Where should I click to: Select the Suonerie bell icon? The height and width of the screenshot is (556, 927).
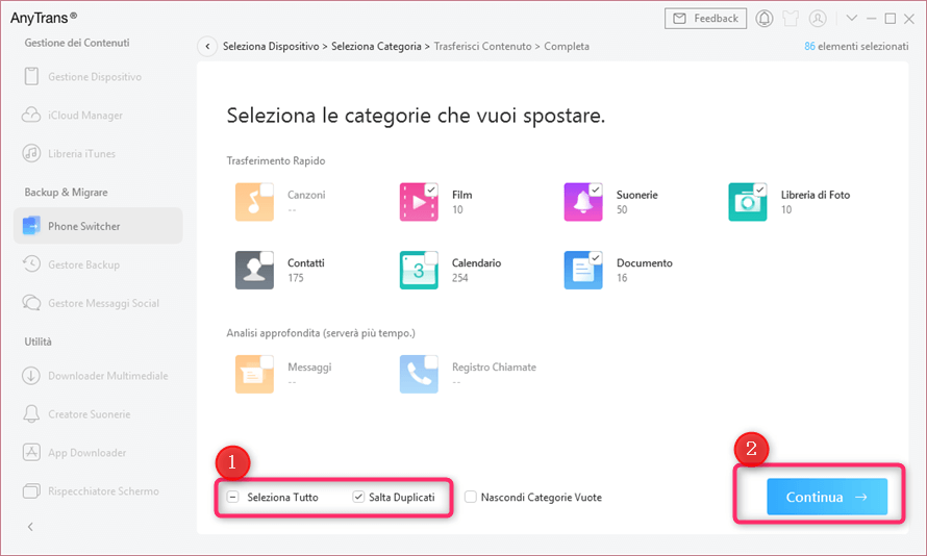[x=583, y=202]
